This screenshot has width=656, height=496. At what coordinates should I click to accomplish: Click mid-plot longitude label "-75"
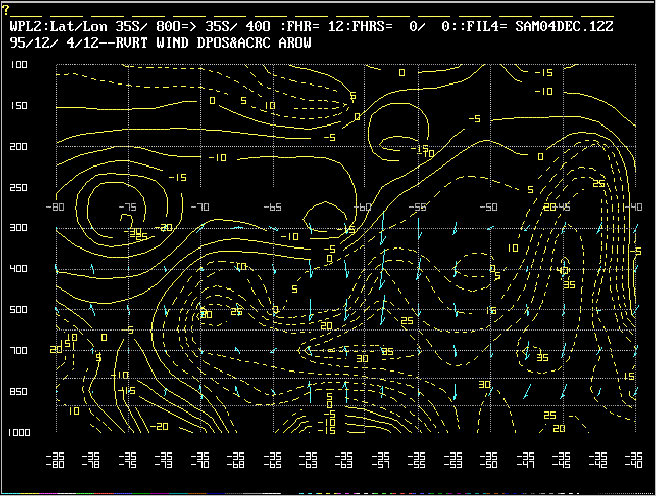[127, 207]
